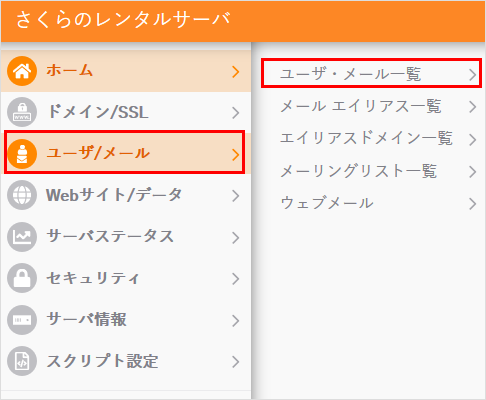Click the chevron beside ウェブメール
The width and height of the screenshot is (486, 400).
[x=472, y=204]
